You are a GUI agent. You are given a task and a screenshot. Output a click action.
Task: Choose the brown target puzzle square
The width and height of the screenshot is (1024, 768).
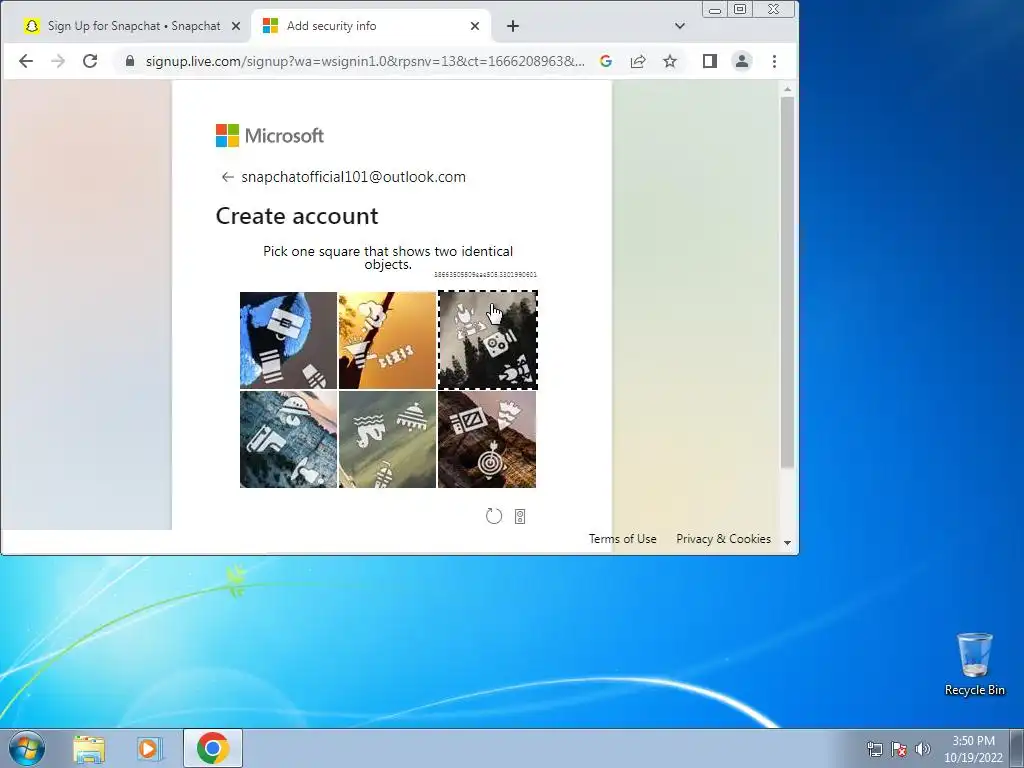(x=487, y=440)
